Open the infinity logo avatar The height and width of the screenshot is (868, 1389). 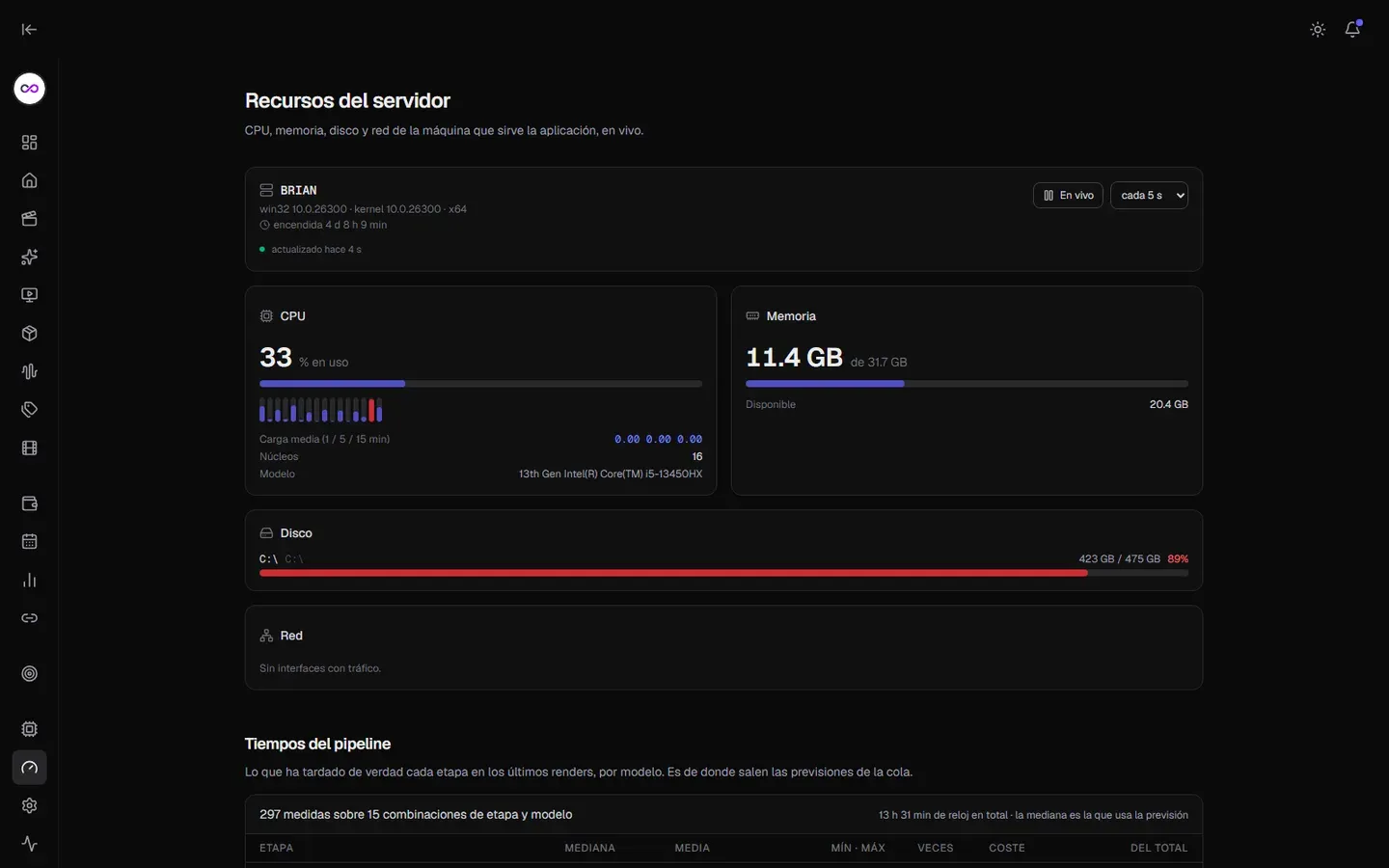pos(30,89)
